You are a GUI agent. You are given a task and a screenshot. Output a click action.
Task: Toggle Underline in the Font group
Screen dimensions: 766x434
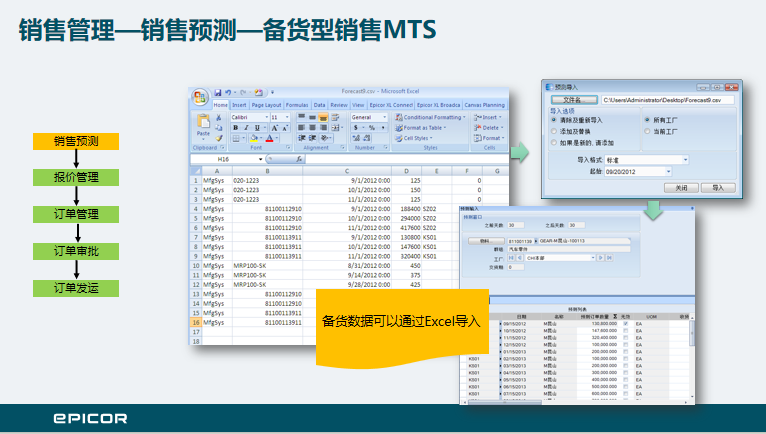[x=257, y=128]
